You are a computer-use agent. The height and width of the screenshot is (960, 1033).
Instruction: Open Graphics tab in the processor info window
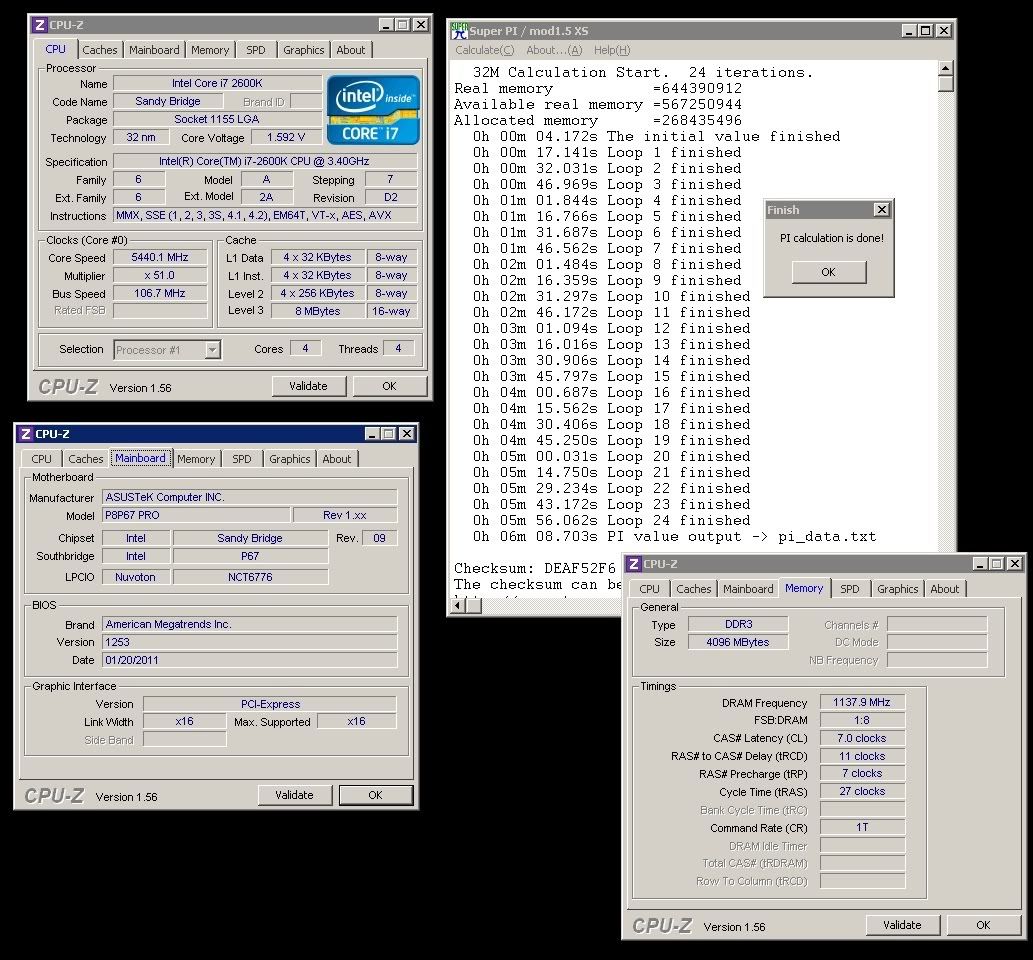point(303,50)
